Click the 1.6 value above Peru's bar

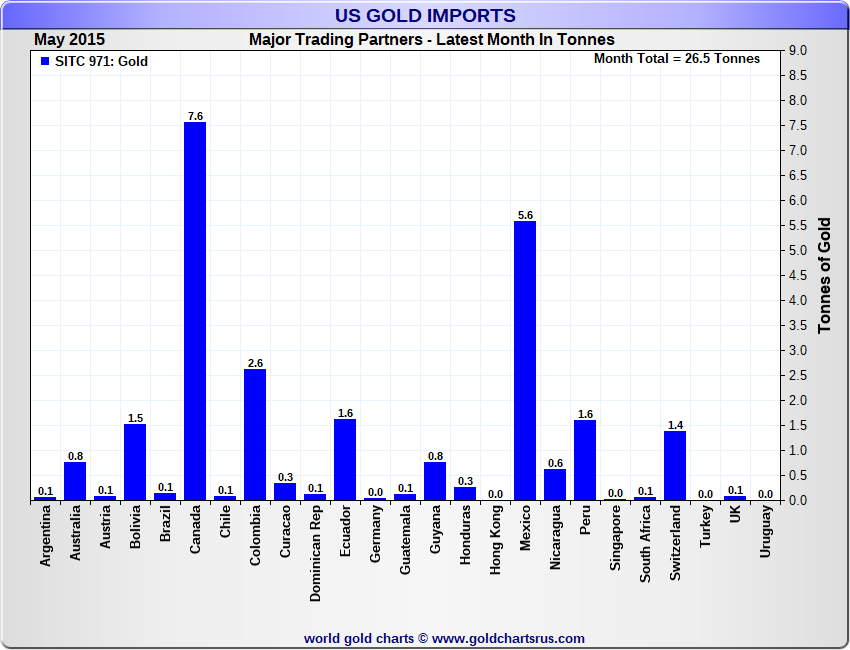[585, 414]
